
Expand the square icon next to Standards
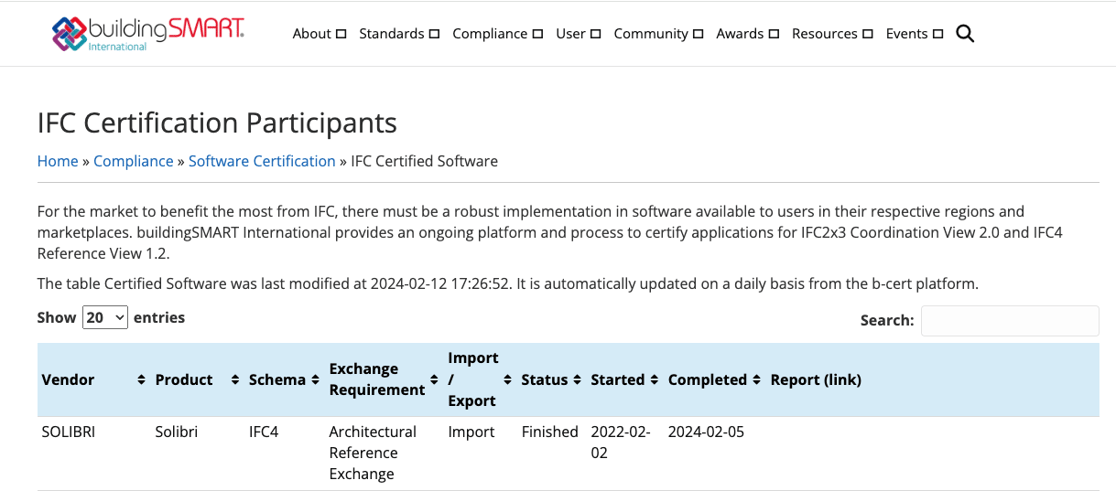pos(434,33)
